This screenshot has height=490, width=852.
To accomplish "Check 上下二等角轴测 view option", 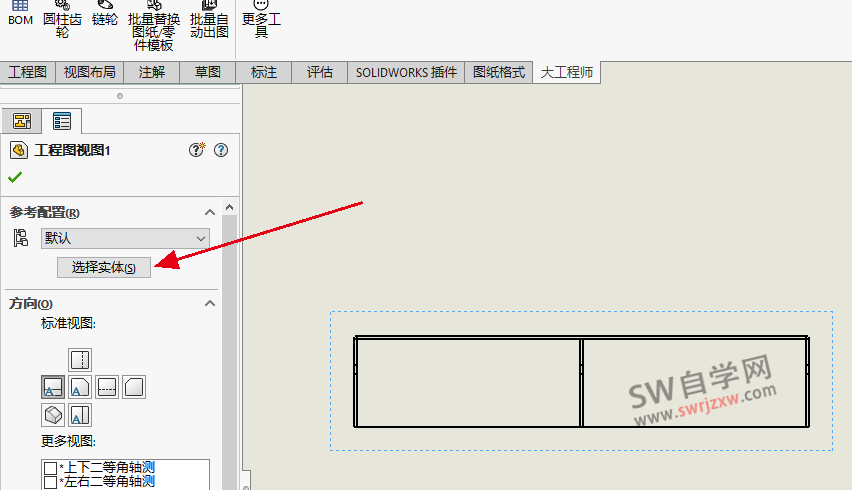I will pos(51,468).
